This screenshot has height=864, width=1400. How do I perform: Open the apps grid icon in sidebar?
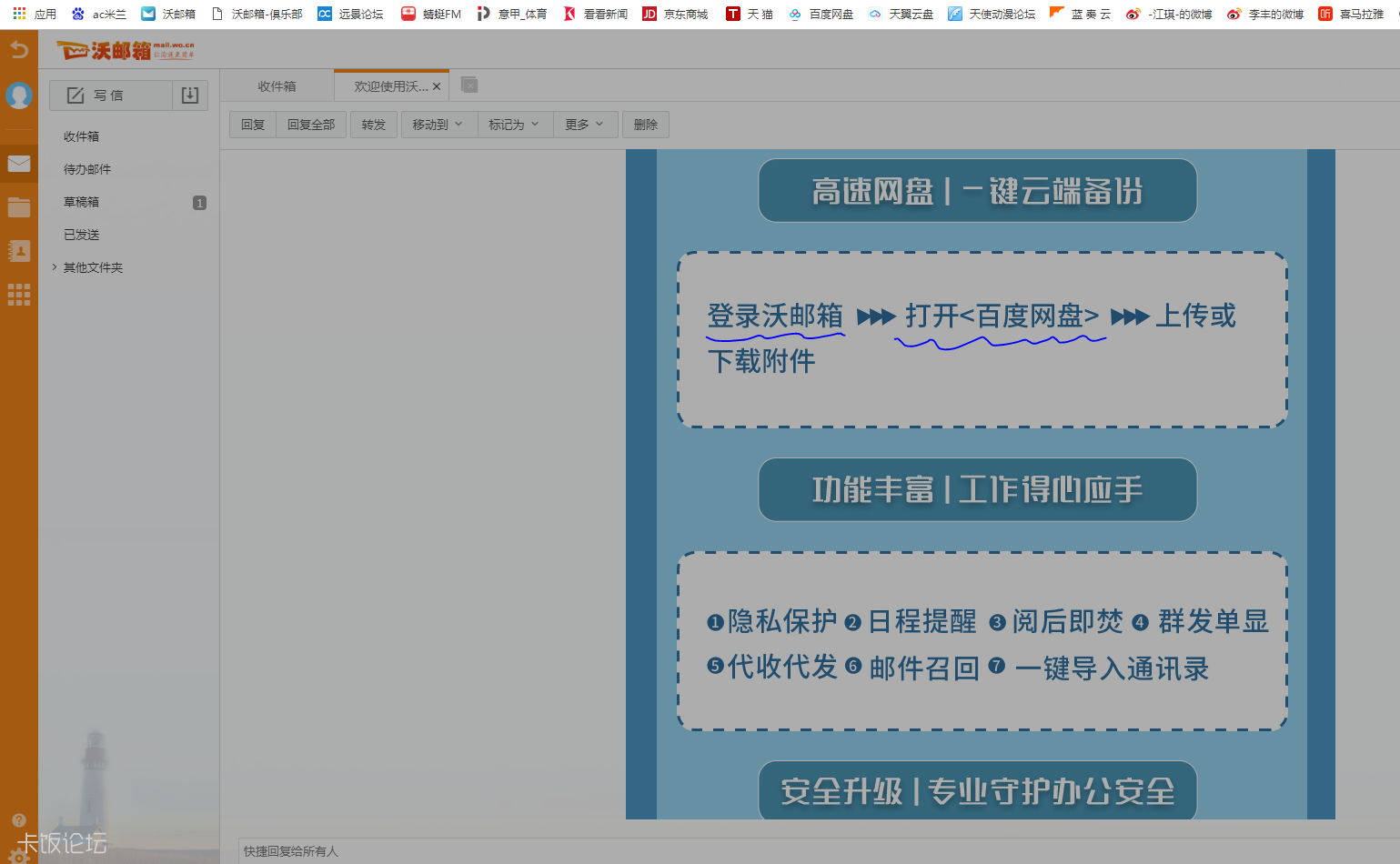point(19,295)
